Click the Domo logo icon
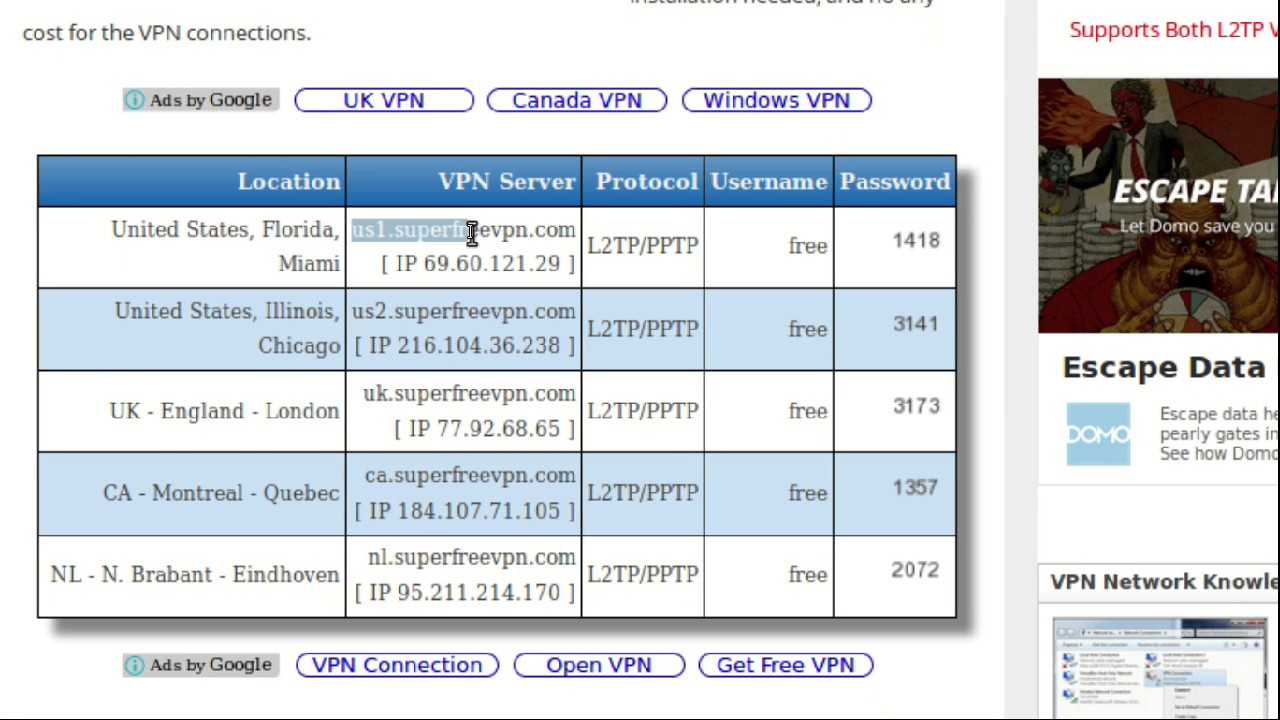 pyautogui.click(x=1098, y=434)
